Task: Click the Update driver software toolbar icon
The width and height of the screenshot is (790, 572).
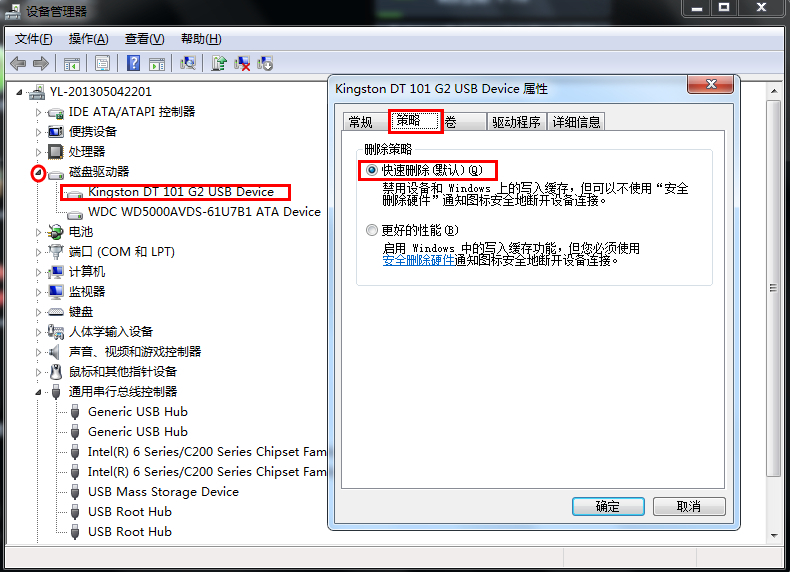Action: point(219,63)
